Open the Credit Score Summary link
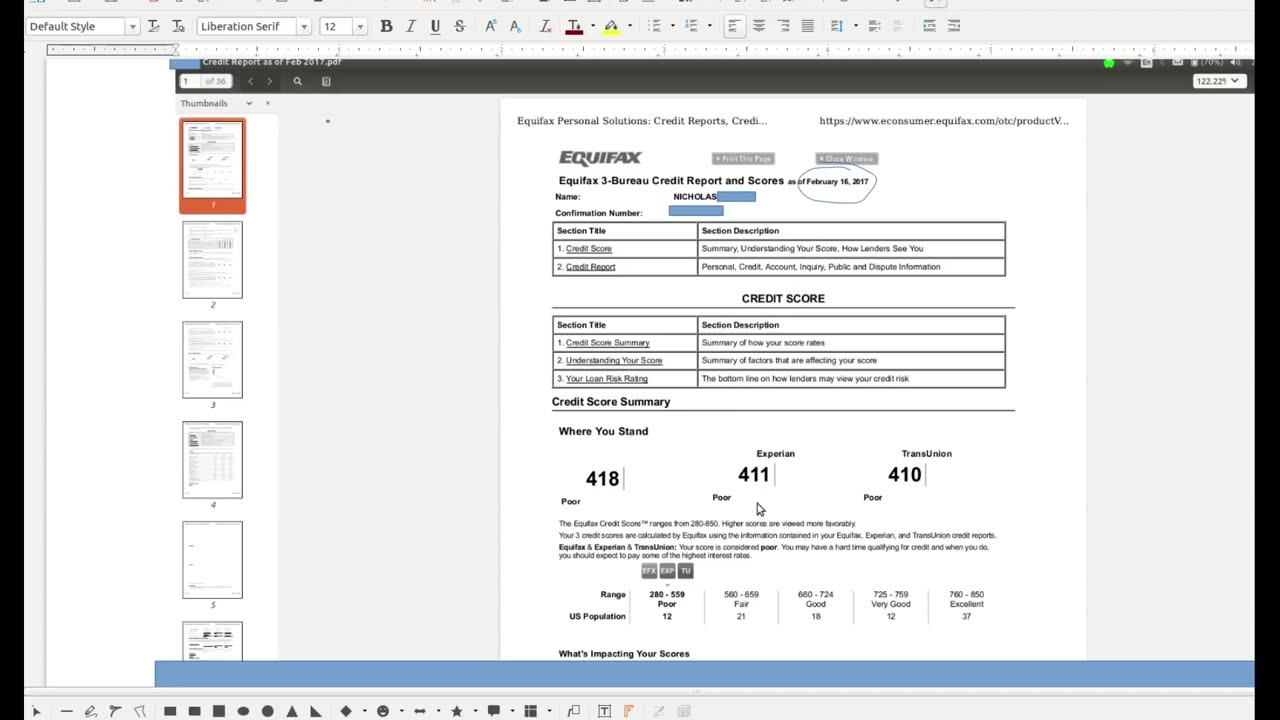The image size is (1280, 720). 608,343
